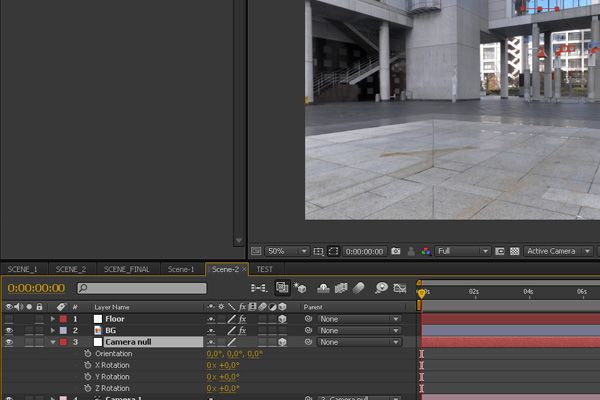
Task: Collapse the Camera null layer properties
Action: pos(53,342)
